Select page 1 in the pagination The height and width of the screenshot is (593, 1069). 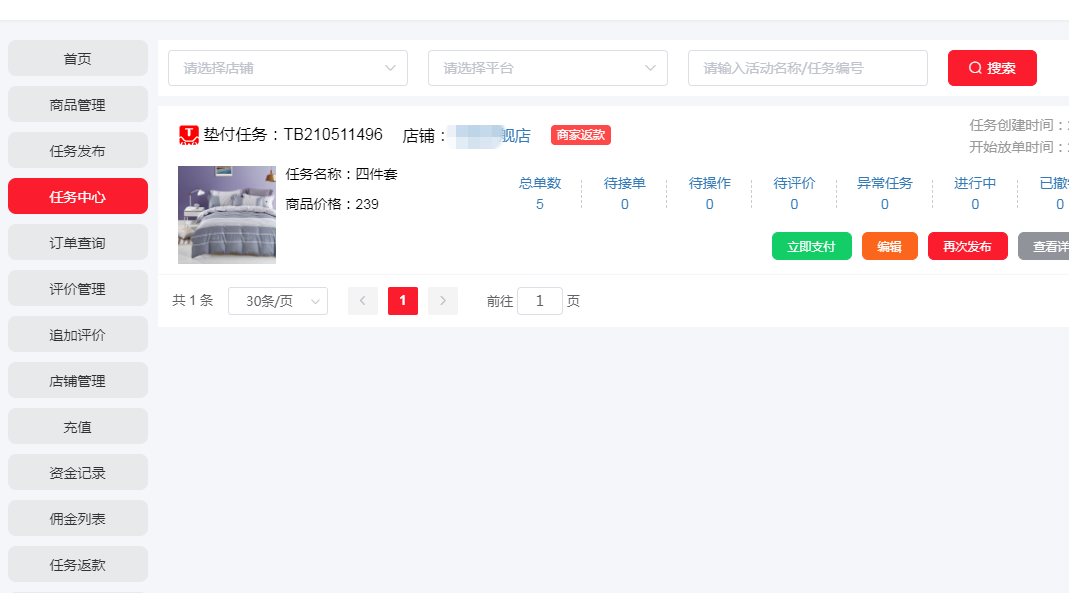403,301
